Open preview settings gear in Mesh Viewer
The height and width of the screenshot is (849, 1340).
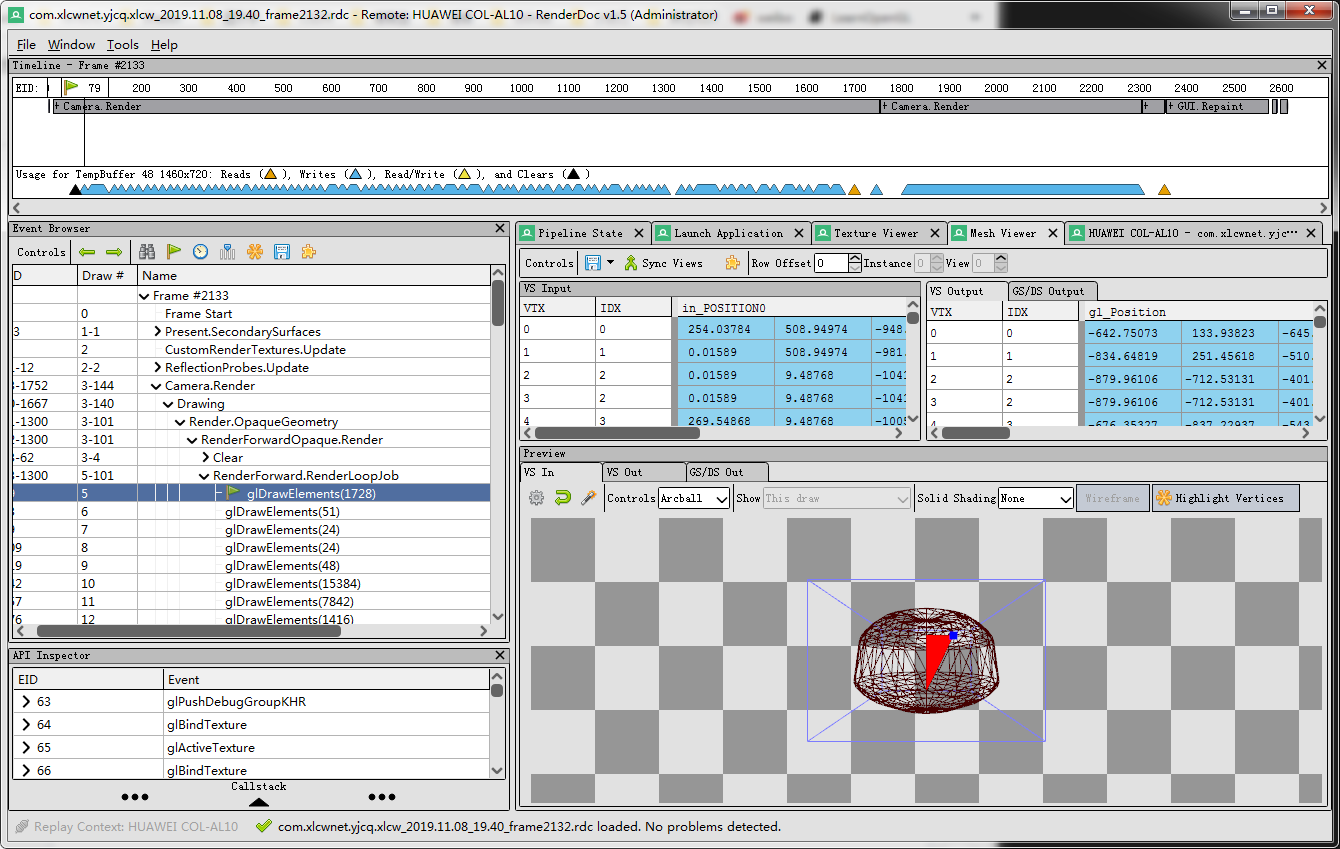coord(536,497)
